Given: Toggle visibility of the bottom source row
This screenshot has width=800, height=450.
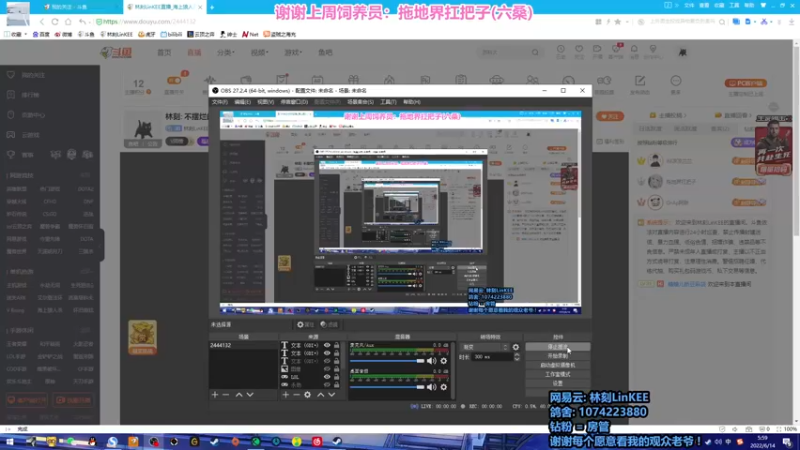Looking at the screenshot, I should (x=327, y=385).
